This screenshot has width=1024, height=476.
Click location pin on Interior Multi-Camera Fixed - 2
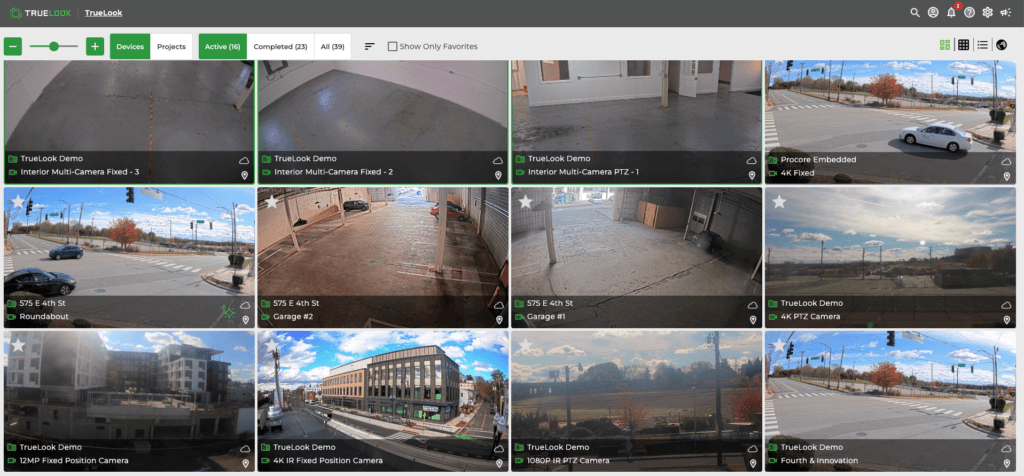pos(498,175)
